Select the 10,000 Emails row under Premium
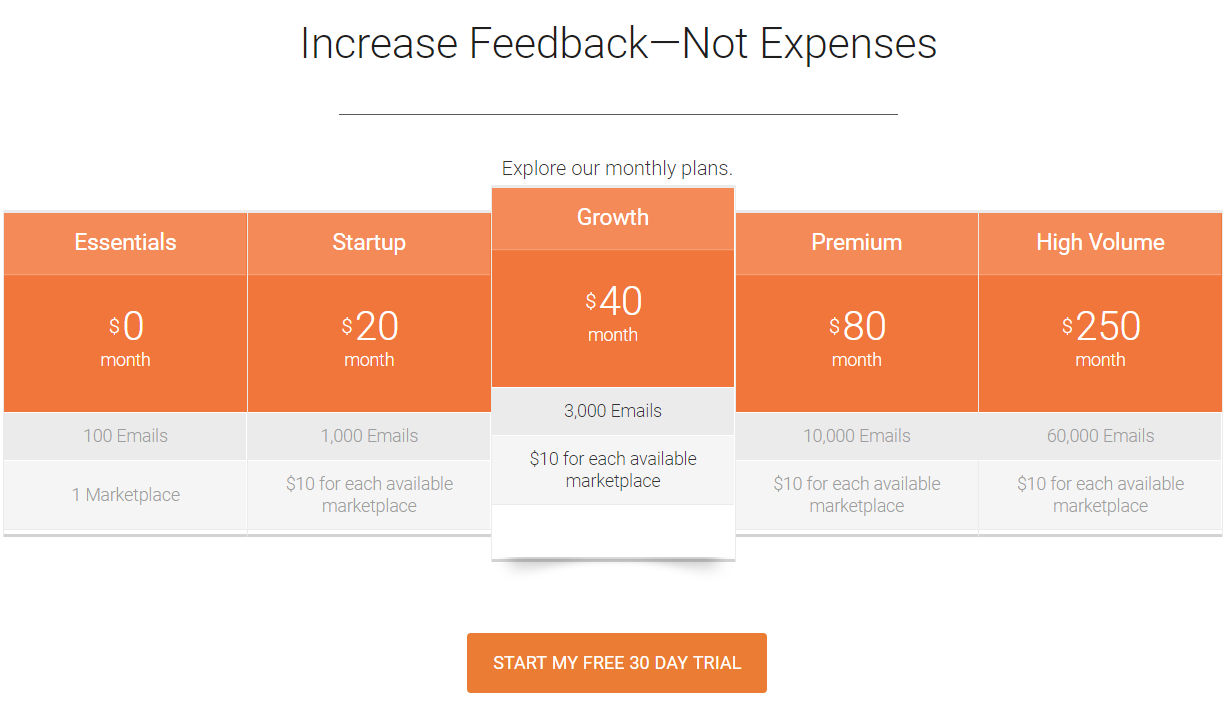Image resolution: width=1232 pixels, height=705 pixels. 857,435
